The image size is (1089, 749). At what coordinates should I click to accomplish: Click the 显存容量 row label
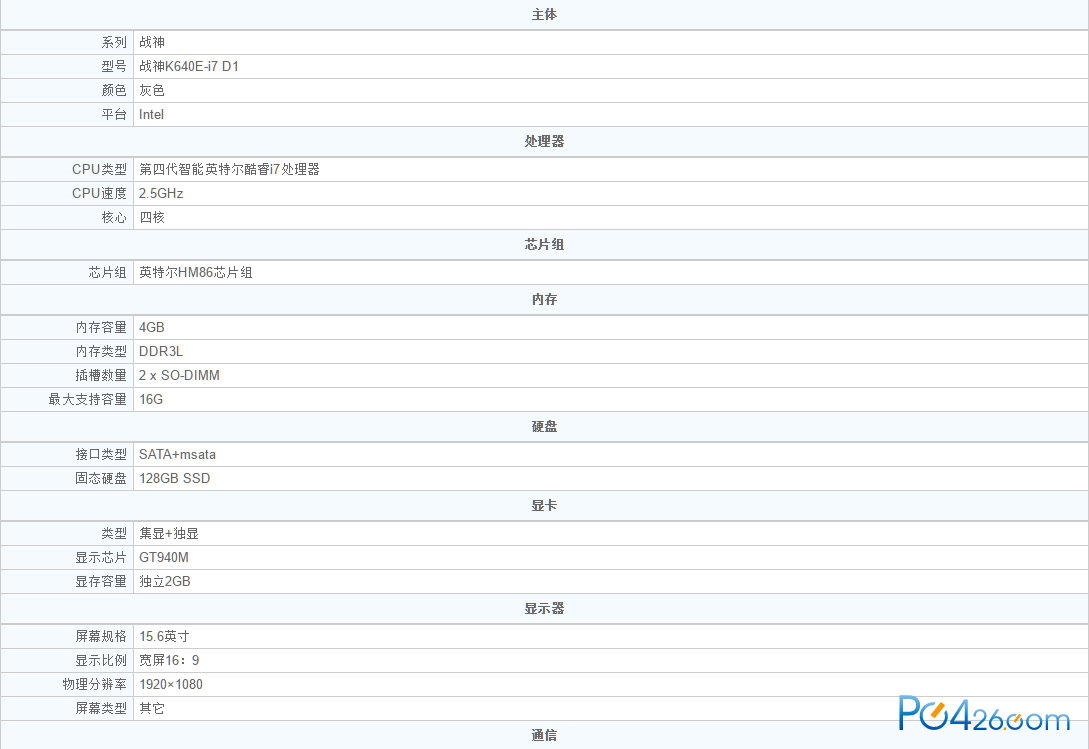[101, 582]
